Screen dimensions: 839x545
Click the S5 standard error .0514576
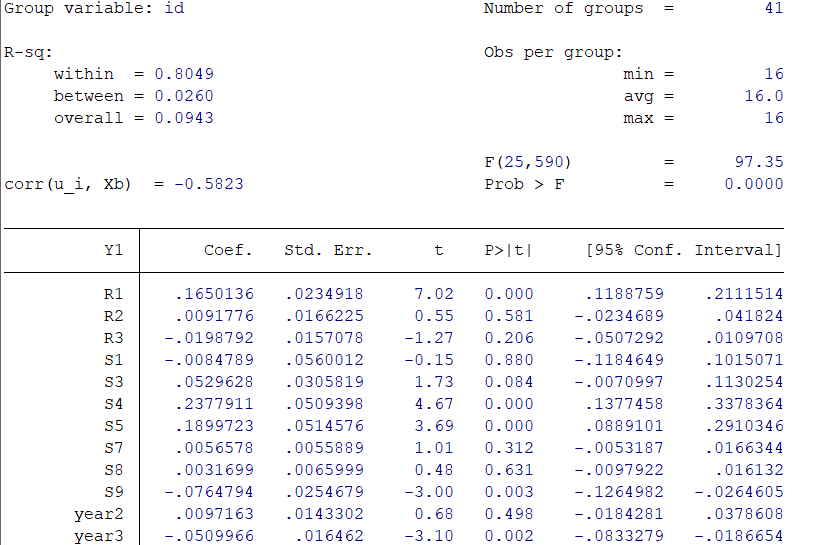click(324, 426)
